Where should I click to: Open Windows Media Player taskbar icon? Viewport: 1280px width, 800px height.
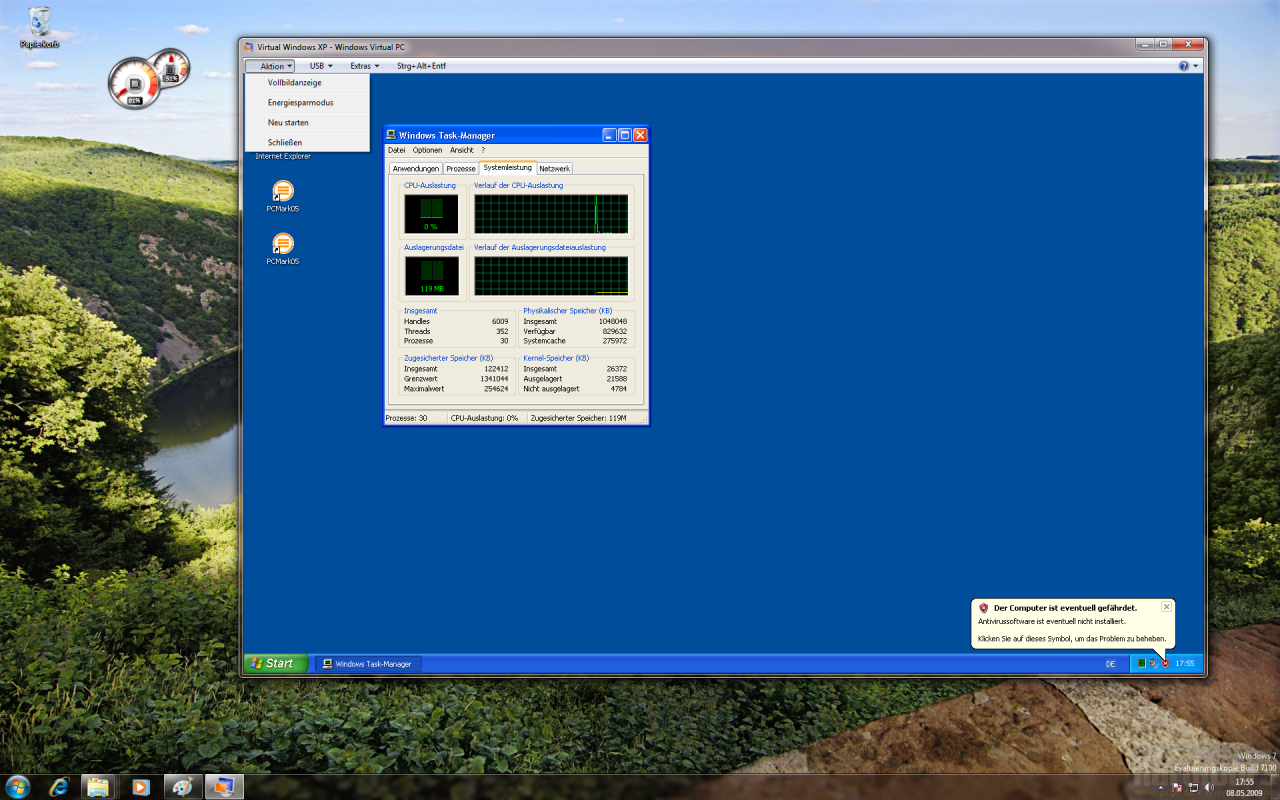coord(140,786)
